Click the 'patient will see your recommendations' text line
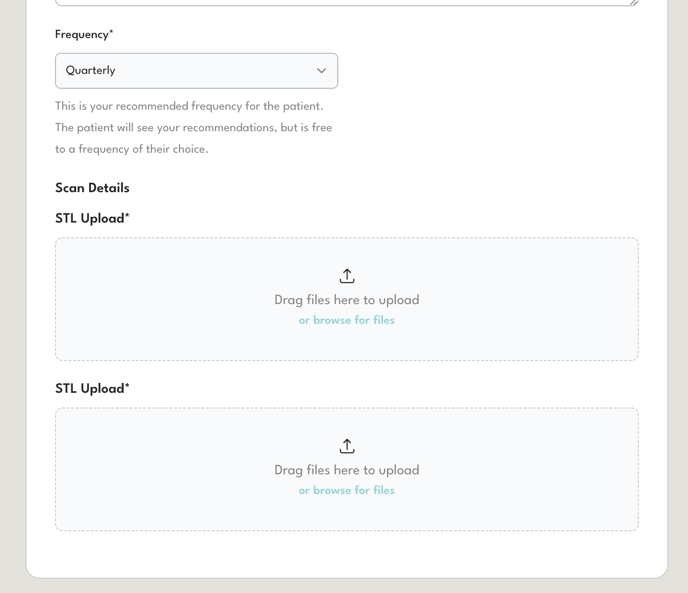This screenshot has width=688, height=593. click(x=193, y=128)
